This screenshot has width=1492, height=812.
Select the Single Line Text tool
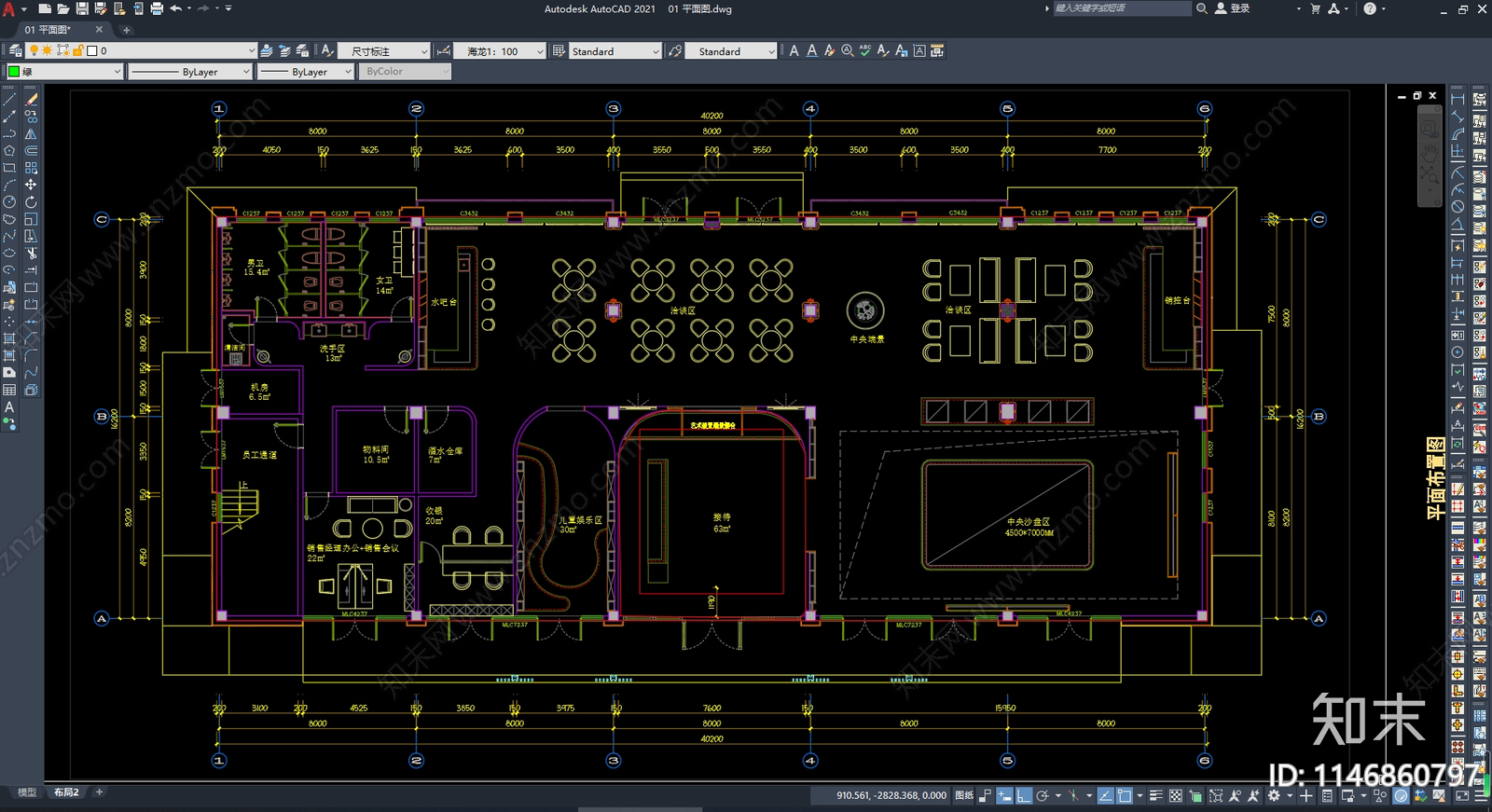click(x=811, y=50)
